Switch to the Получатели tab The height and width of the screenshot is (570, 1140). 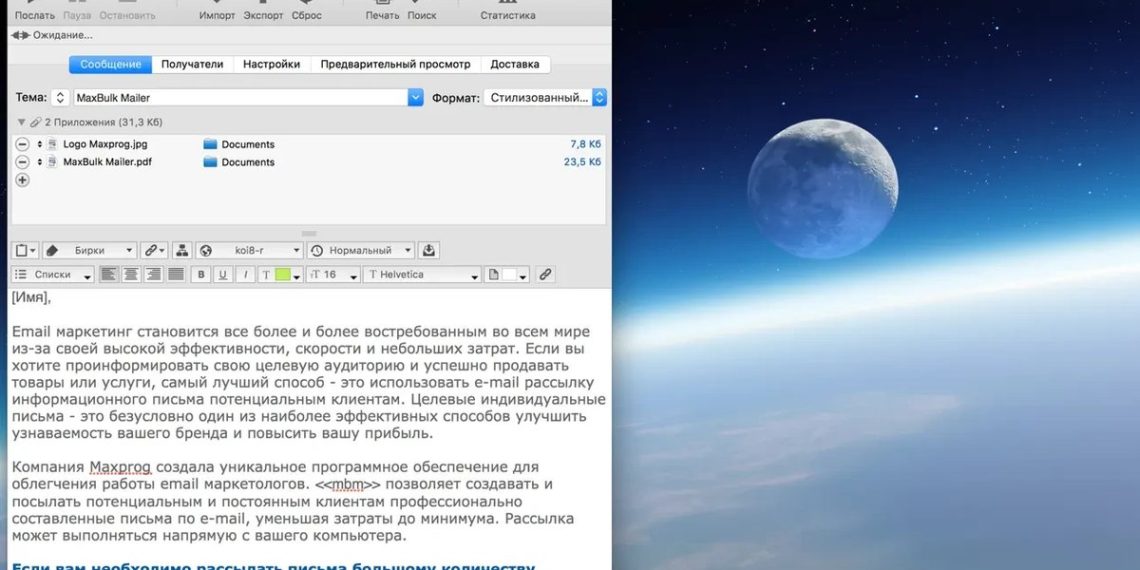[x=192, y=64]
